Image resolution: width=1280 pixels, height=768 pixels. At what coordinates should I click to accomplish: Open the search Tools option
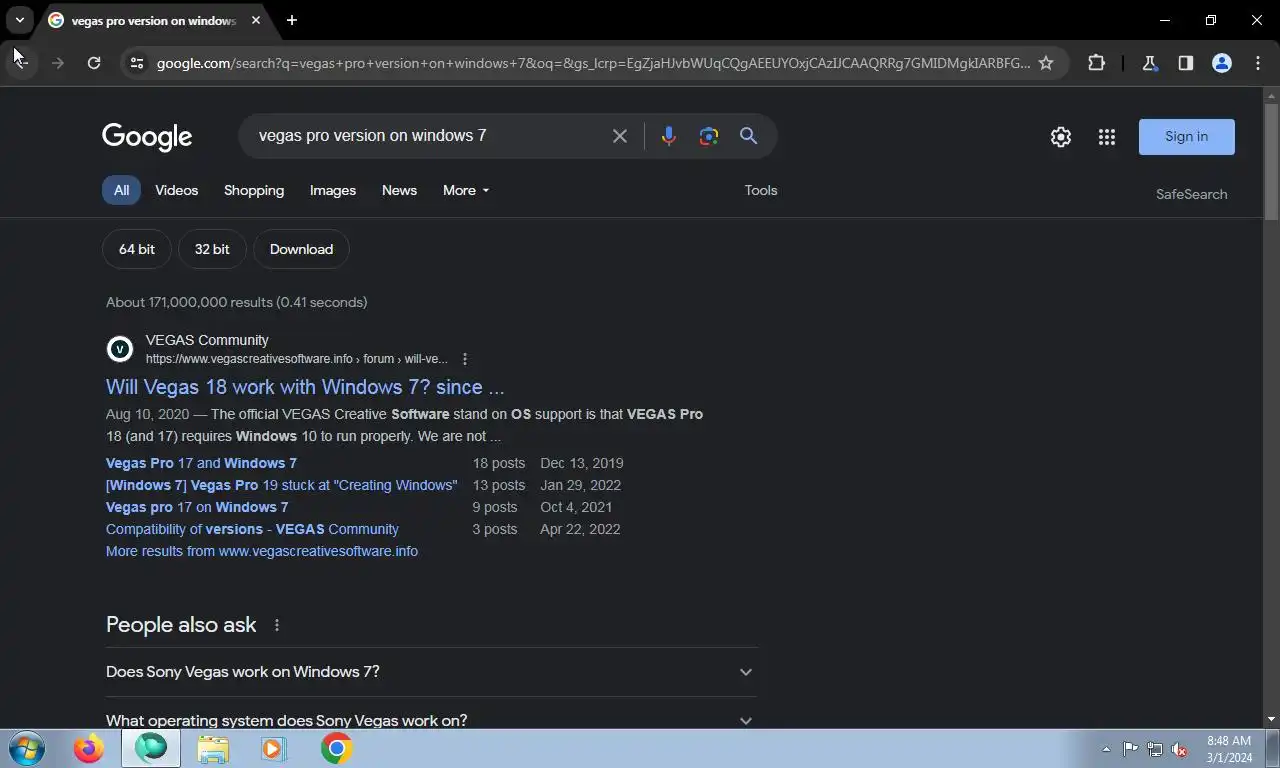[x=761, y=190]
